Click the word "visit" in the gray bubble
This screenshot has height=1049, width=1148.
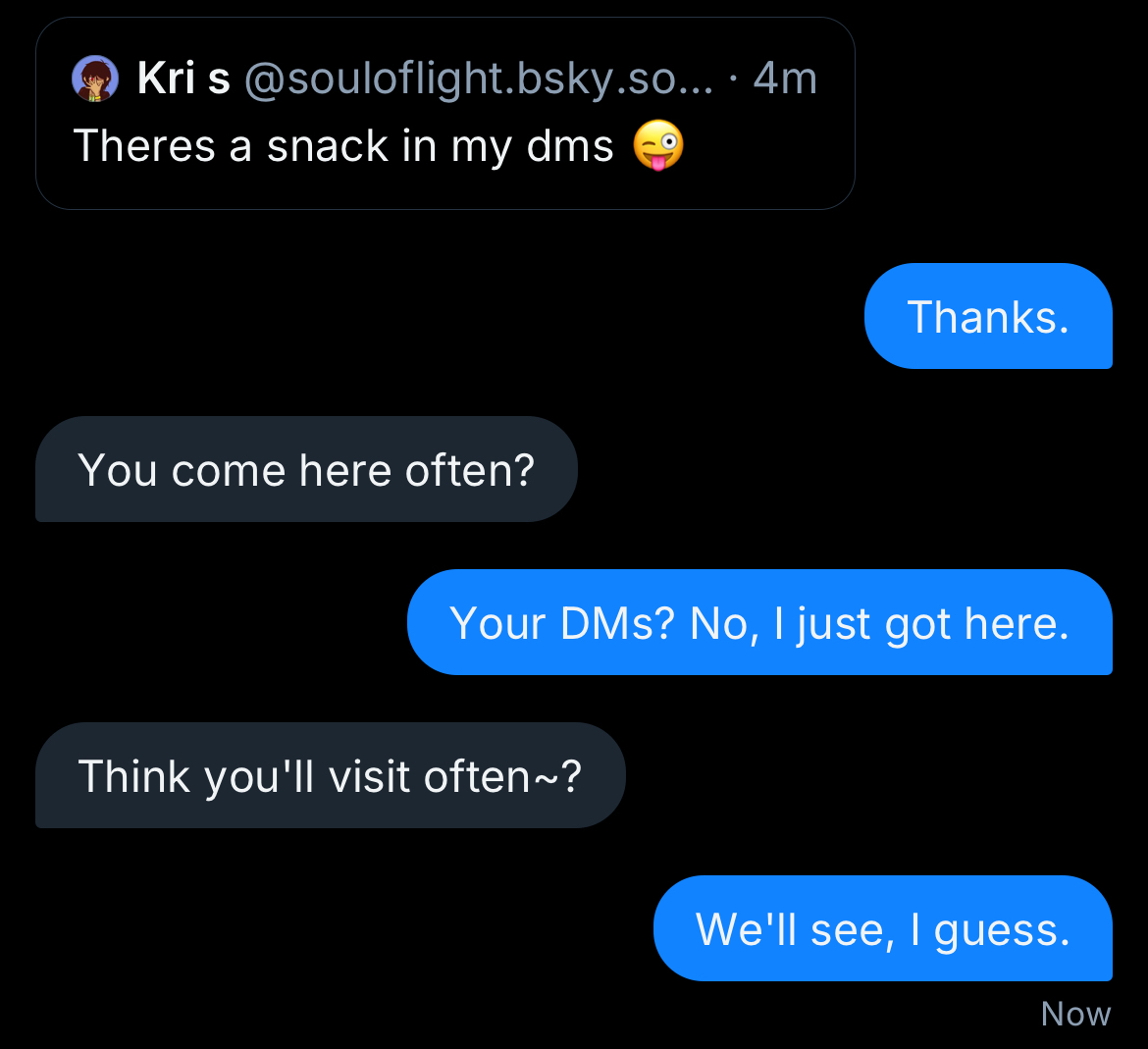tap(368, 776)
